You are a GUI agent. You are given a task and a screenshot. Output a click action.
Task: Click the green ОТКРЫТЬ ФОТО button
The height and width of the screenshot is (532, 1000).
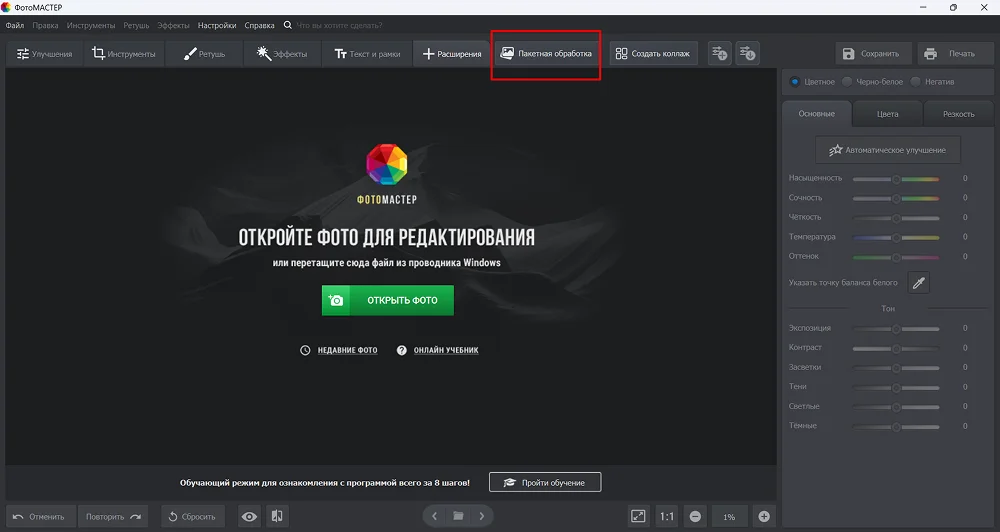pyautogui.click(x=388, y=300)
